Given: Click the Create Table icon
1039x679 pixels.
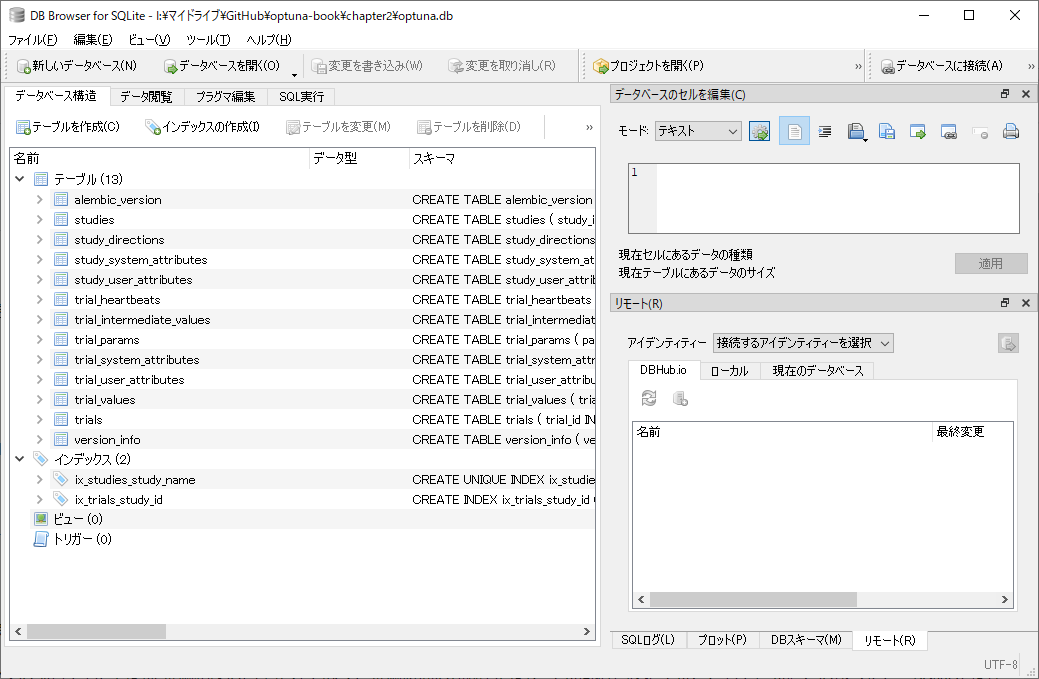Looking at the screenshot, I should tap(23, 127).
